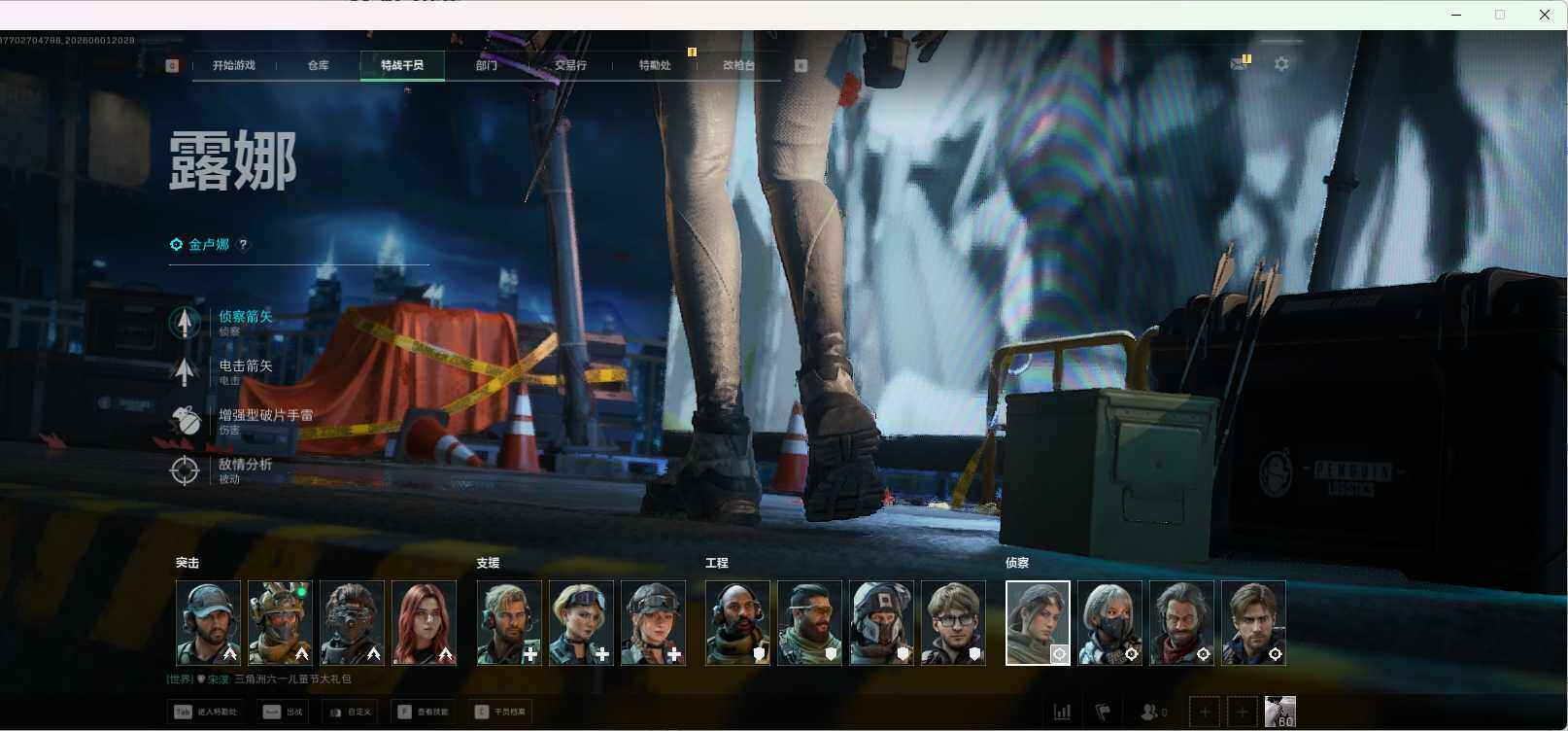The height and width of the screenshot is (731, 1568).
Task: Click the question mark beside 金卢娜
Action: point(243,245)
